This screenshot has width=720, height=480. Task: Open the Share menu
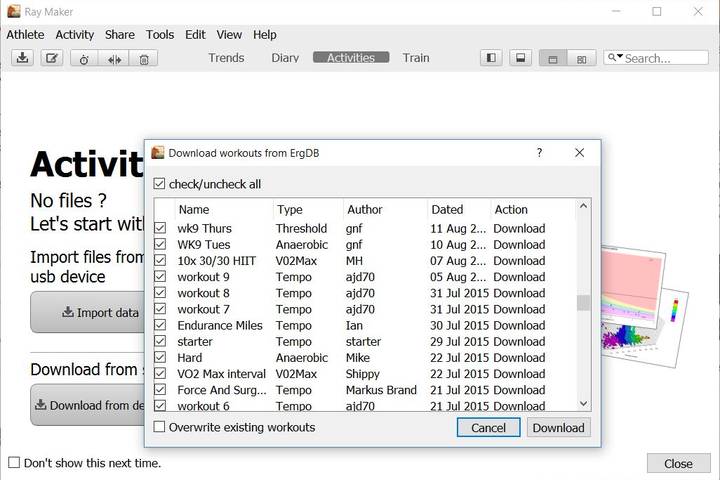click(119, 34)
